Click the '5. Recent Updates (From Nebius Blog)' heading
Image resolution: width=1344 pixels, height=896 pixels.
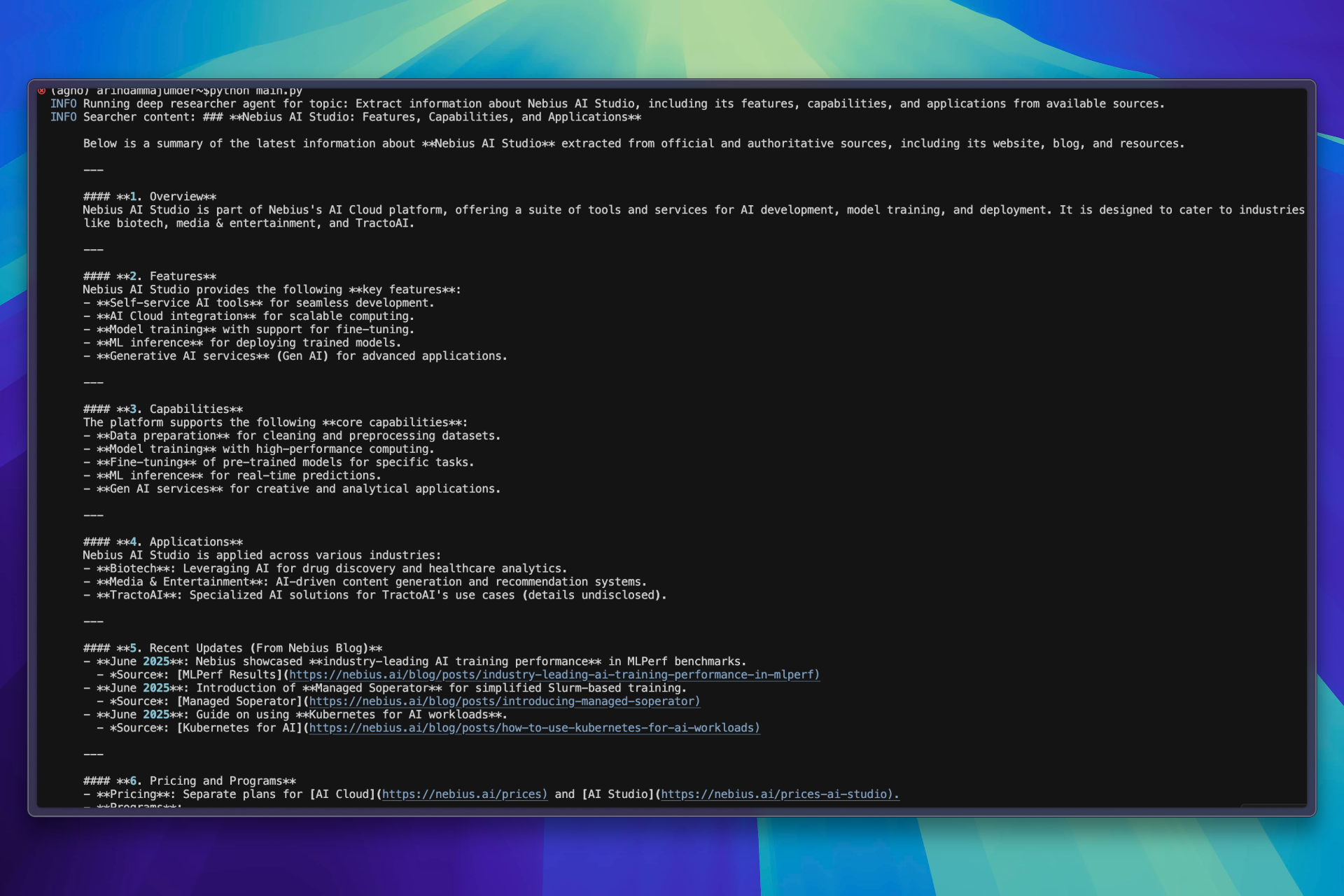(x=232, y=649)
